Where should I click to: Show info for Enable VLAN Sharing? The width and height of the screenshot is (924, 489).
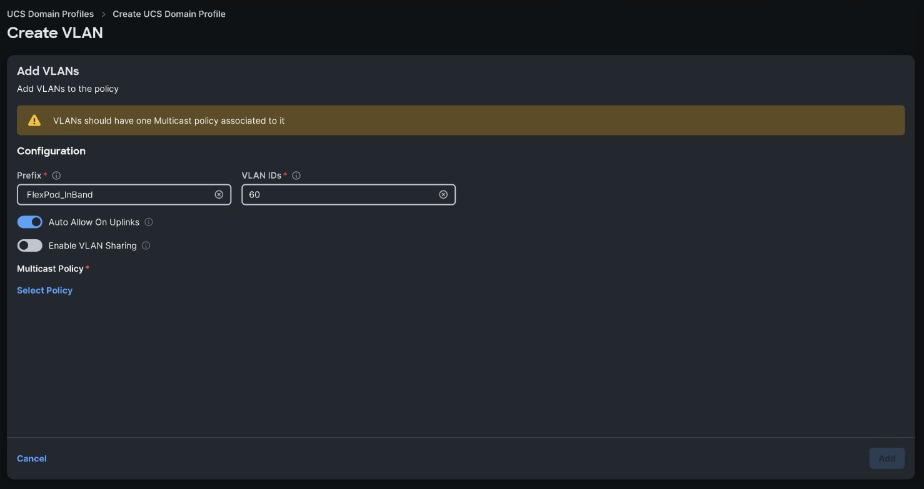point(146,246)
